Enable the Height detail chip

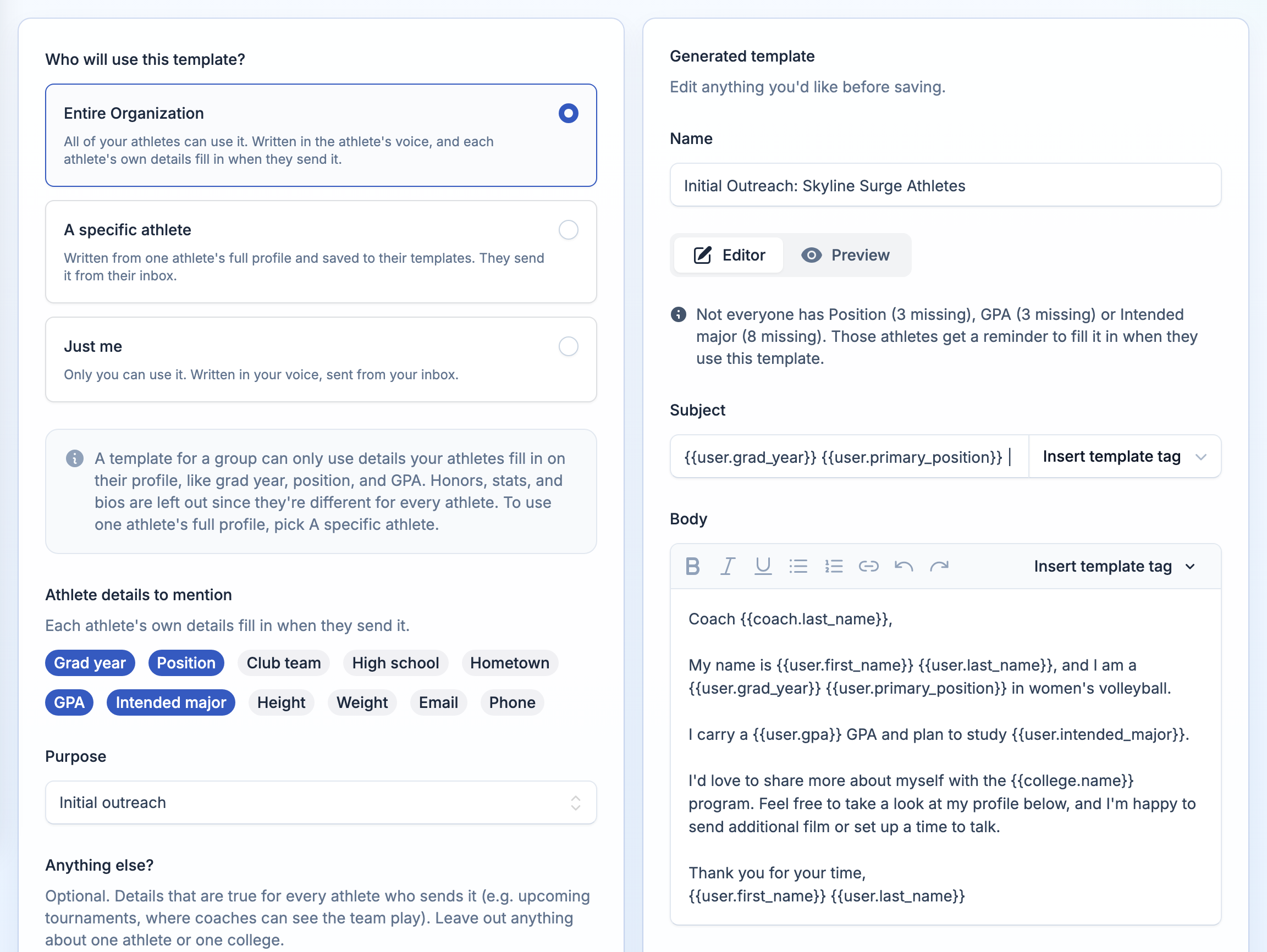[x=281, y=702]
